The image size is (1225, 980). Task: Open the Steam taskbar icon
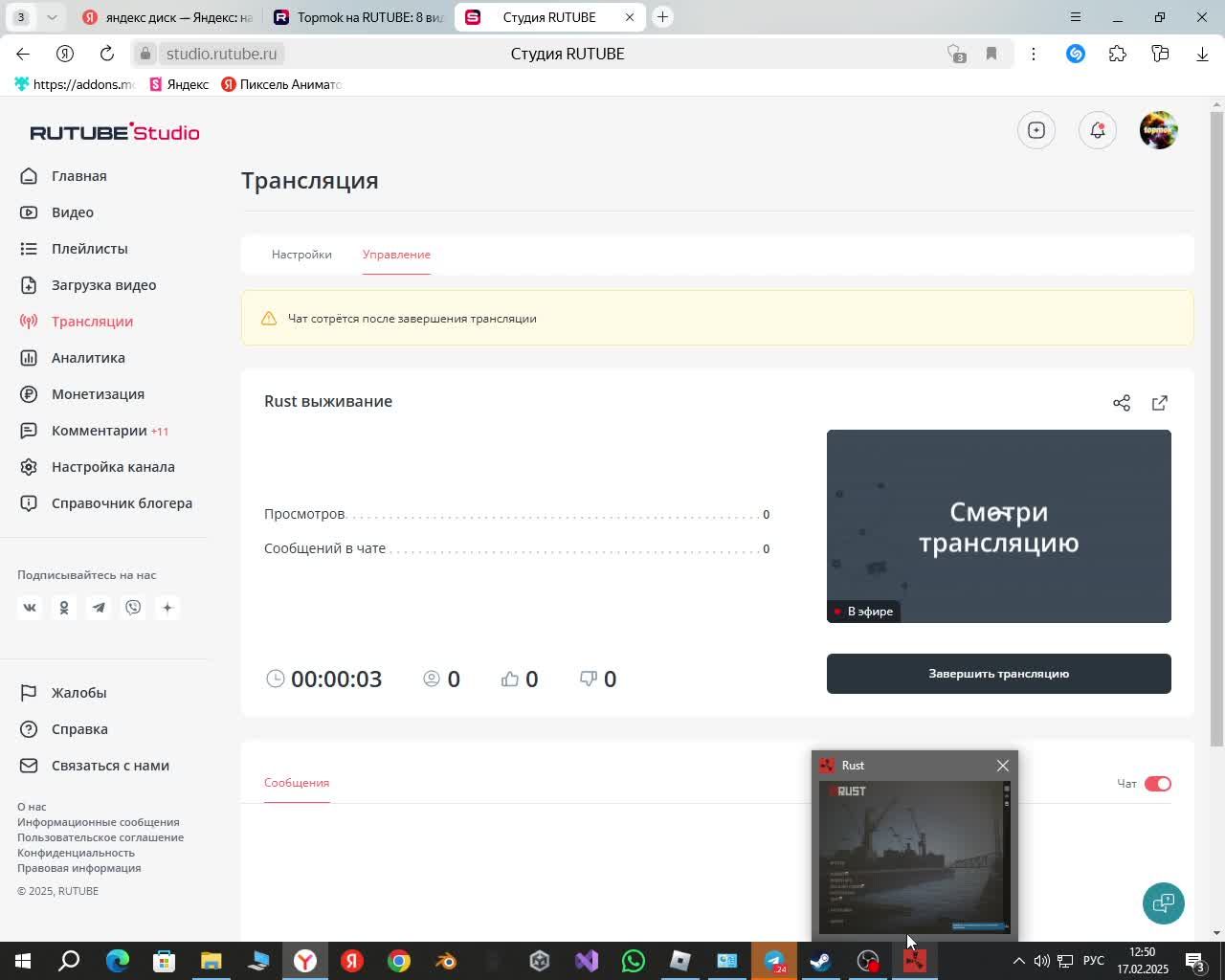pos(820,961)
